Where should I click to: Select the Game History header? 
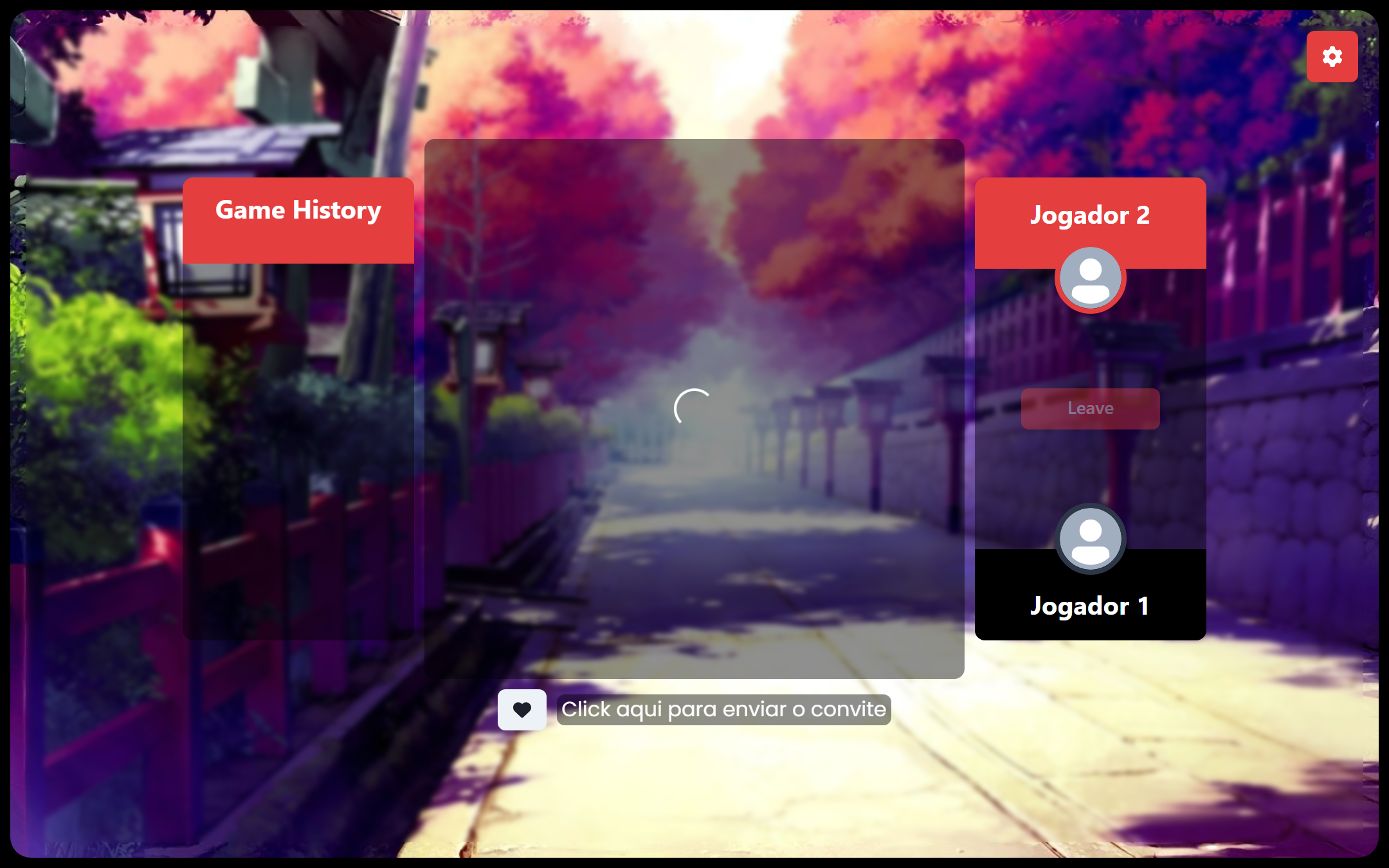point(298,210)
